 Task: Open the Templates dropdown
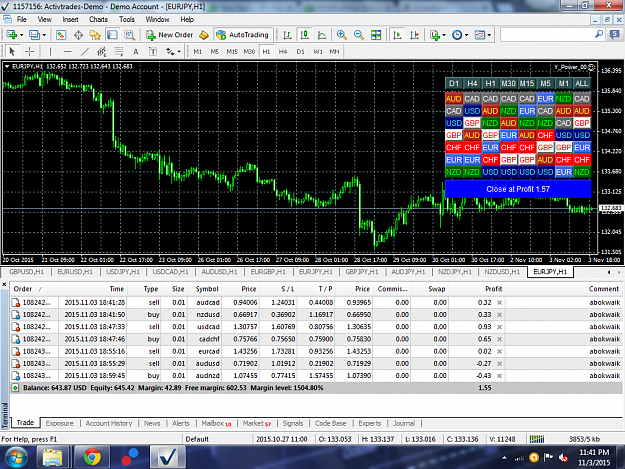[x=482, y=35]
